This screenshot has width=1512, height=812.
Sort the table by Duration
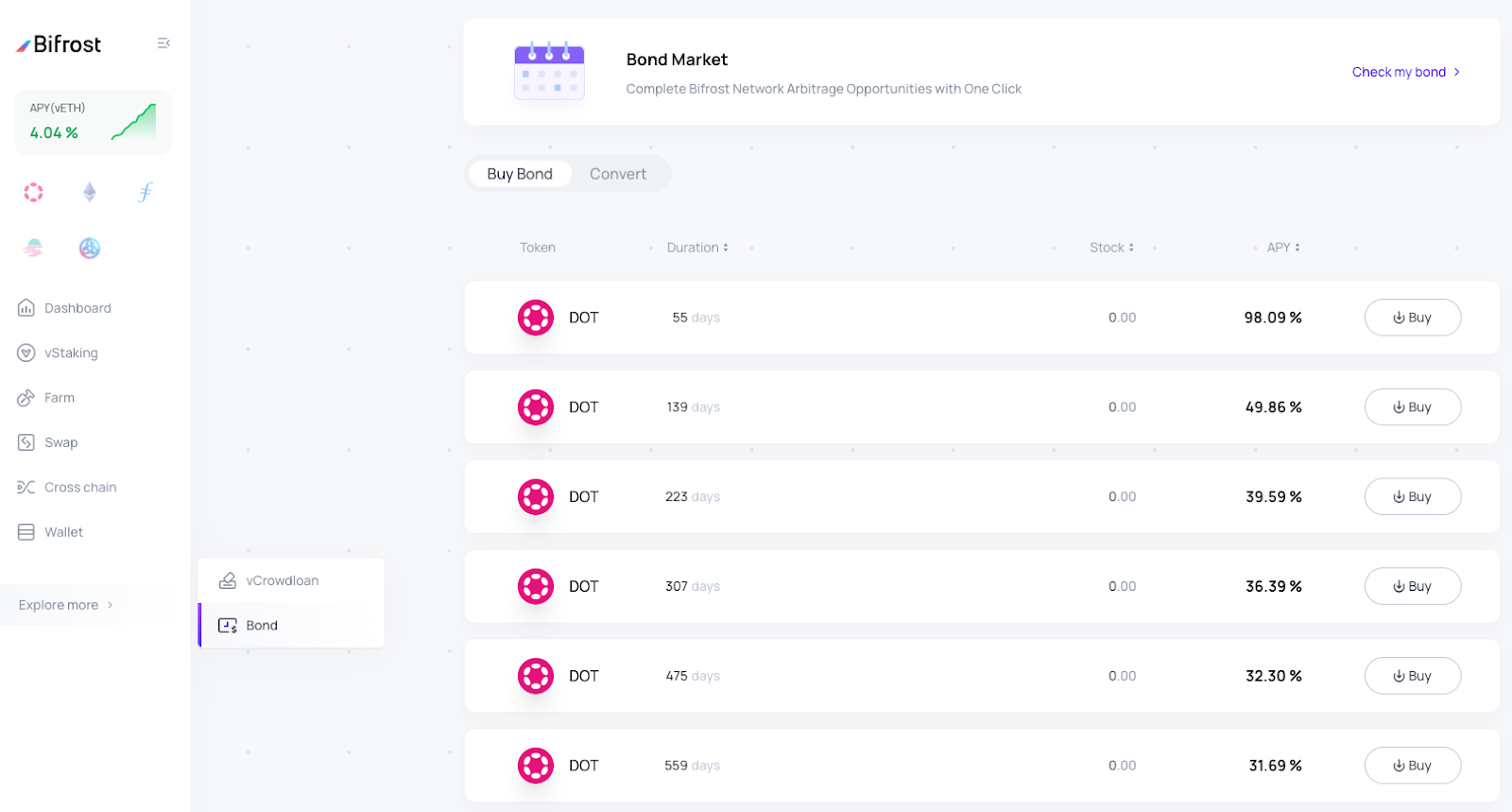pyautogui.click(x=697, y=248)
